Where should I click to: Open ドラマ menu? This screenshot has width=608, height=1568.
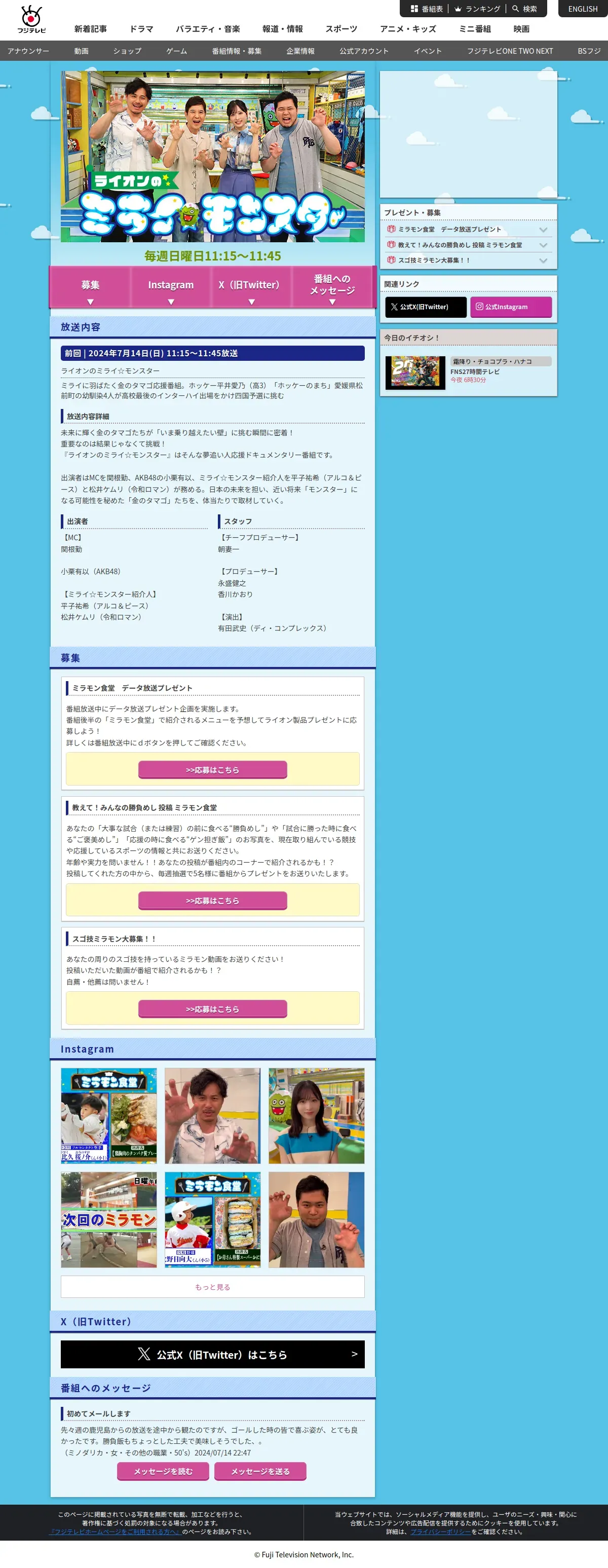[141, 29]
